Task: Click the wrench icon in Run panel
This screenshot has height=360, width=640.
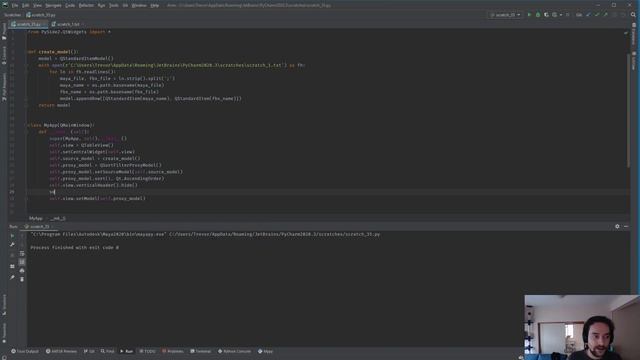Action: 12,244
